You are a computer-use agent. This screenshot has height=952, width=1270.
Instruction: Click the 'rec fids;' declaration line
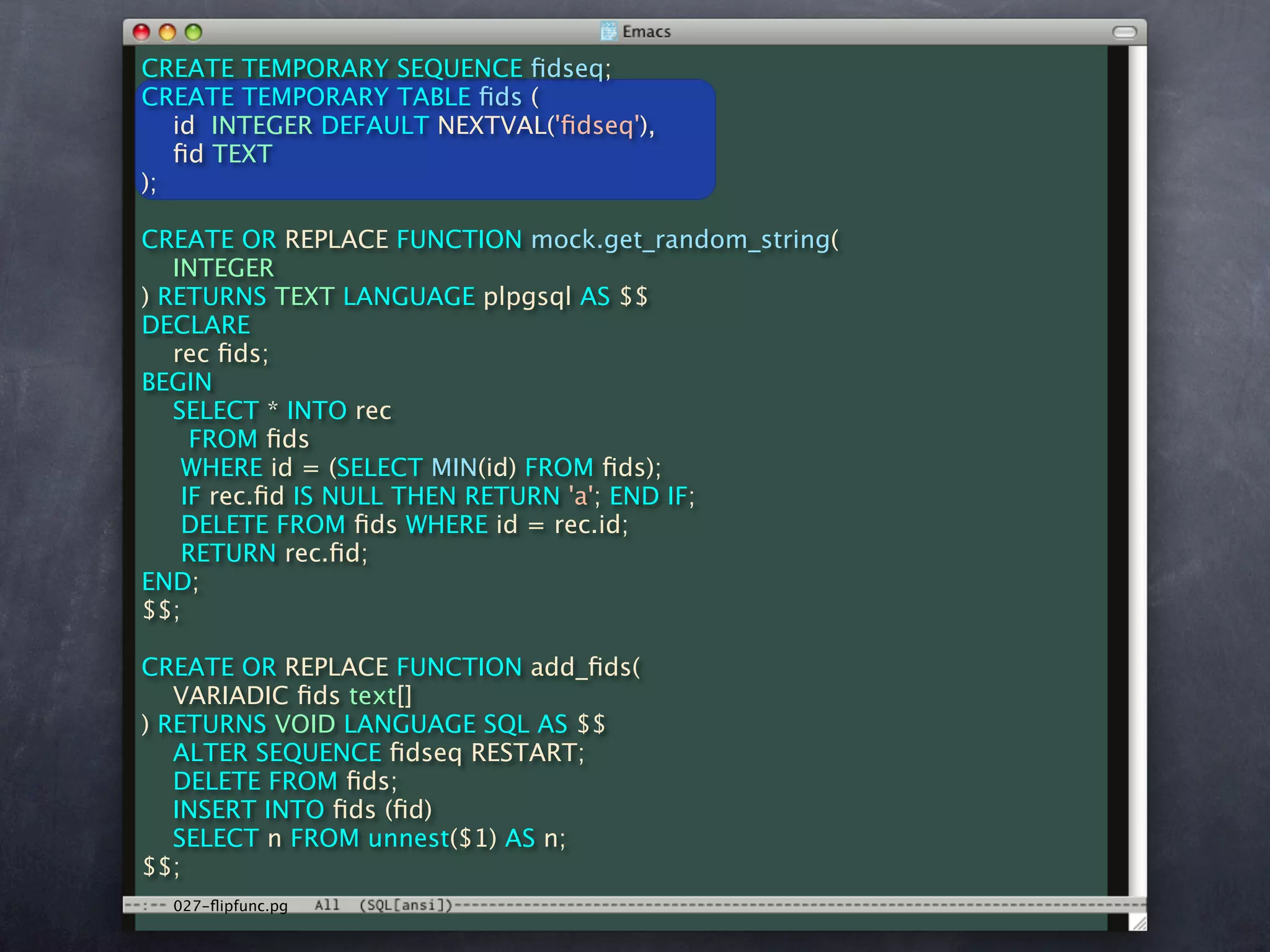[x=221, y=353]
